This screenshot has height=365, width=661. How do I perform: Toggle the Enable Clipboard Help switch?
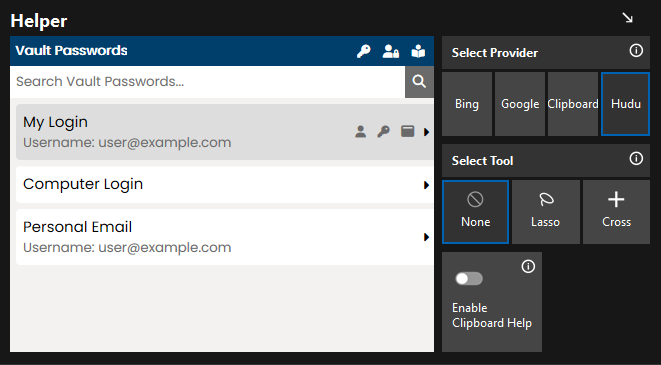tap(469, 279)
